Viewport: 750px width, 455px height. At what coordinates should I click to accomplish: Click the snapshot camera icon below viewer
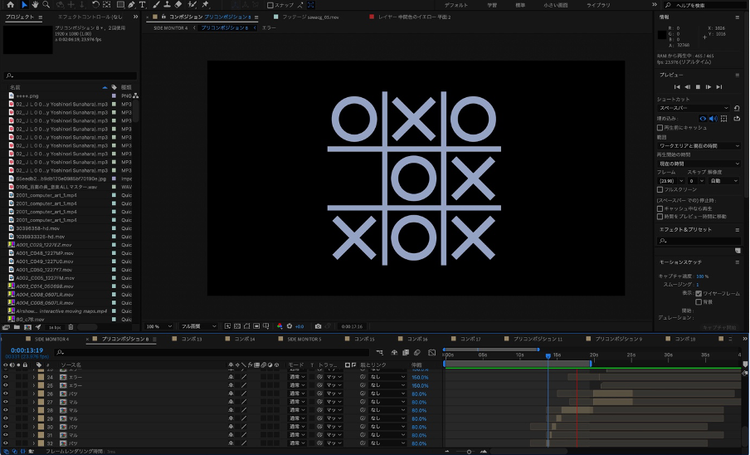[x=318, y=326]
